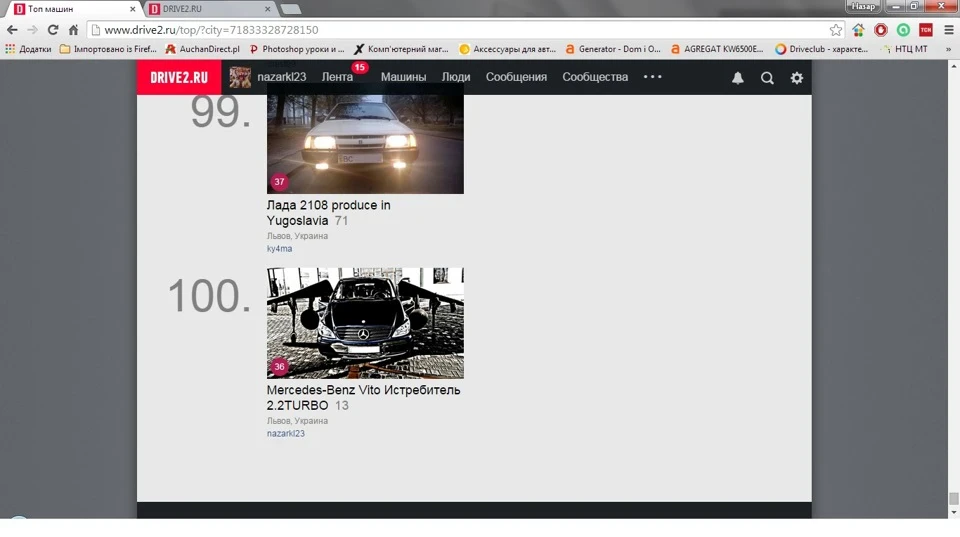Viewport: 960px width, 537px height.
Task: Open the browser home page icon
Action: pyautogui.click(x=73, y=30)
